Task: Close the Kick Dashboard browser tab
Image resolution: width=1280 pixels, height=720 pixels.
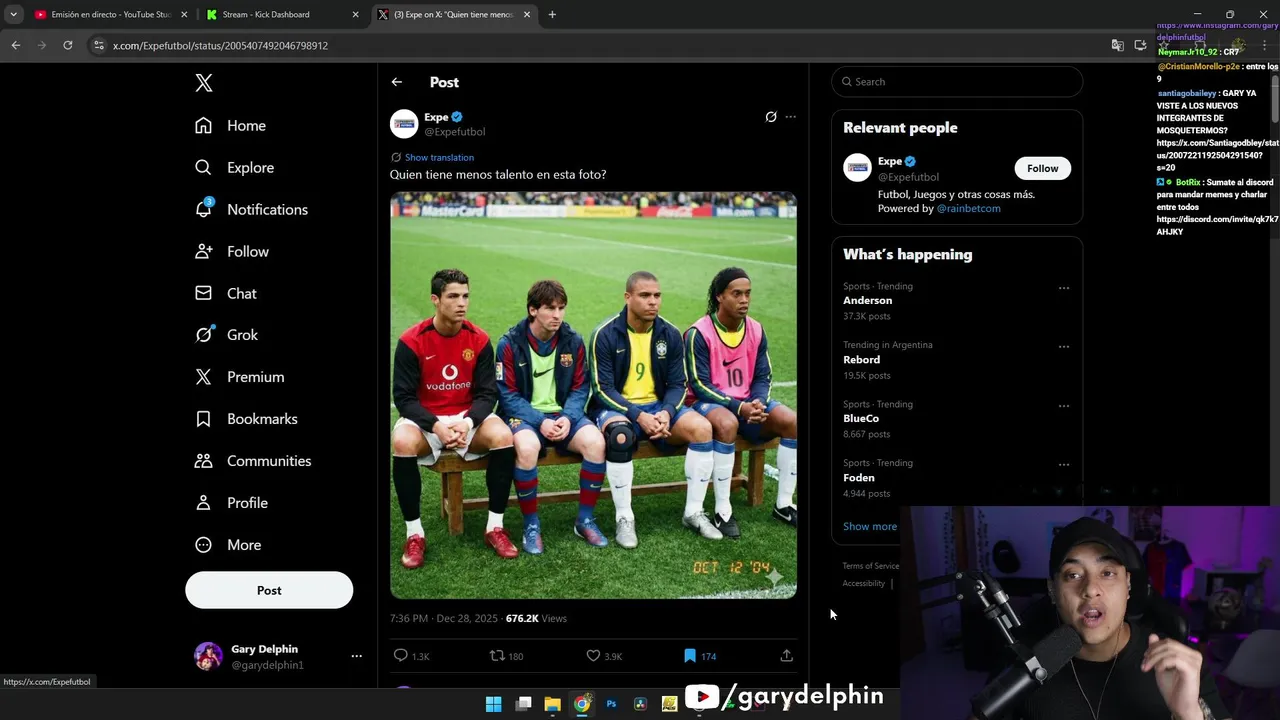Action: (x=355, y=15)
